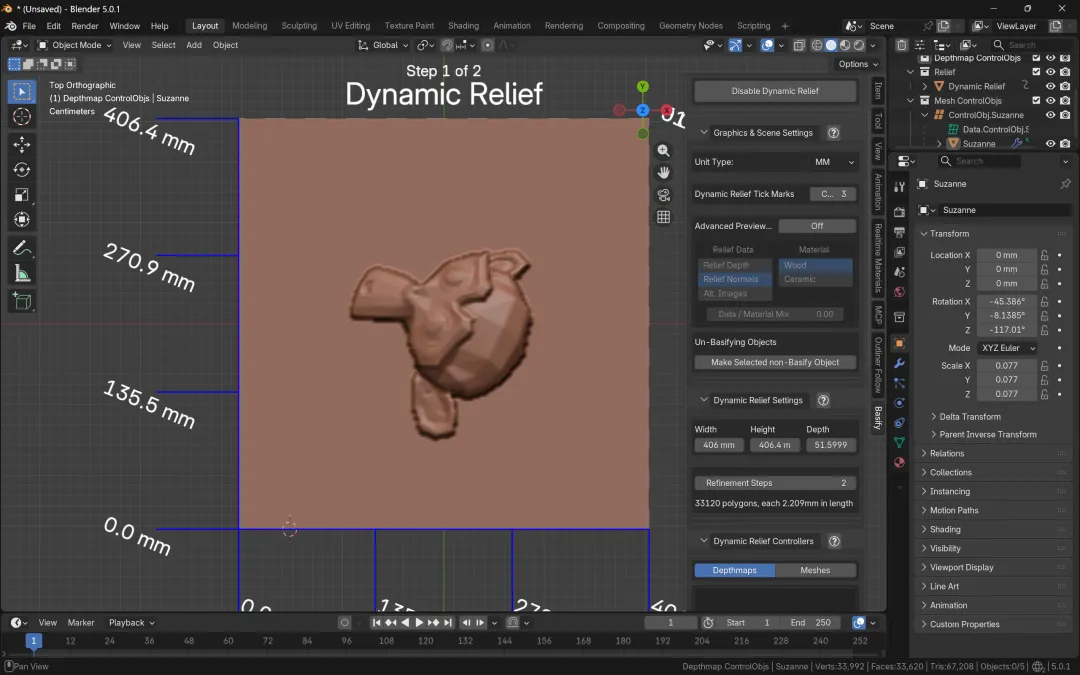
Task: Select the Rotate tool
Action: click(22, 170)
